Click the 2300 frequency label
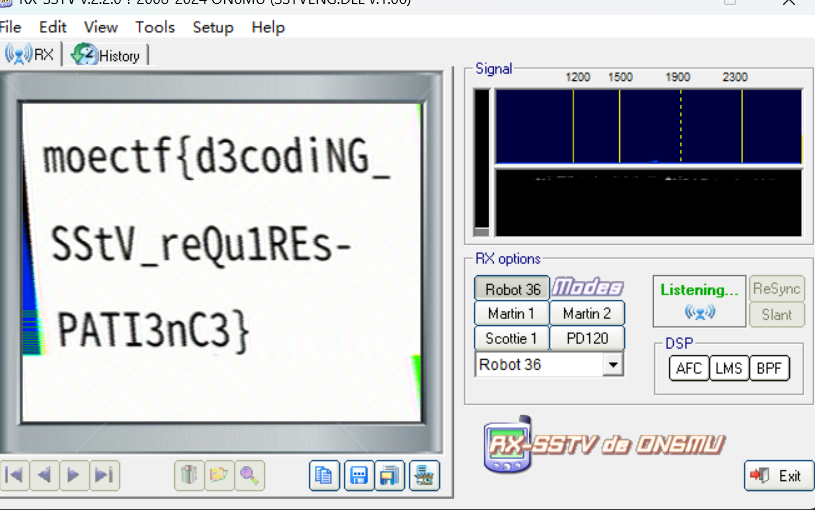This screenshot has width=815, height=510. coord(735,77)
